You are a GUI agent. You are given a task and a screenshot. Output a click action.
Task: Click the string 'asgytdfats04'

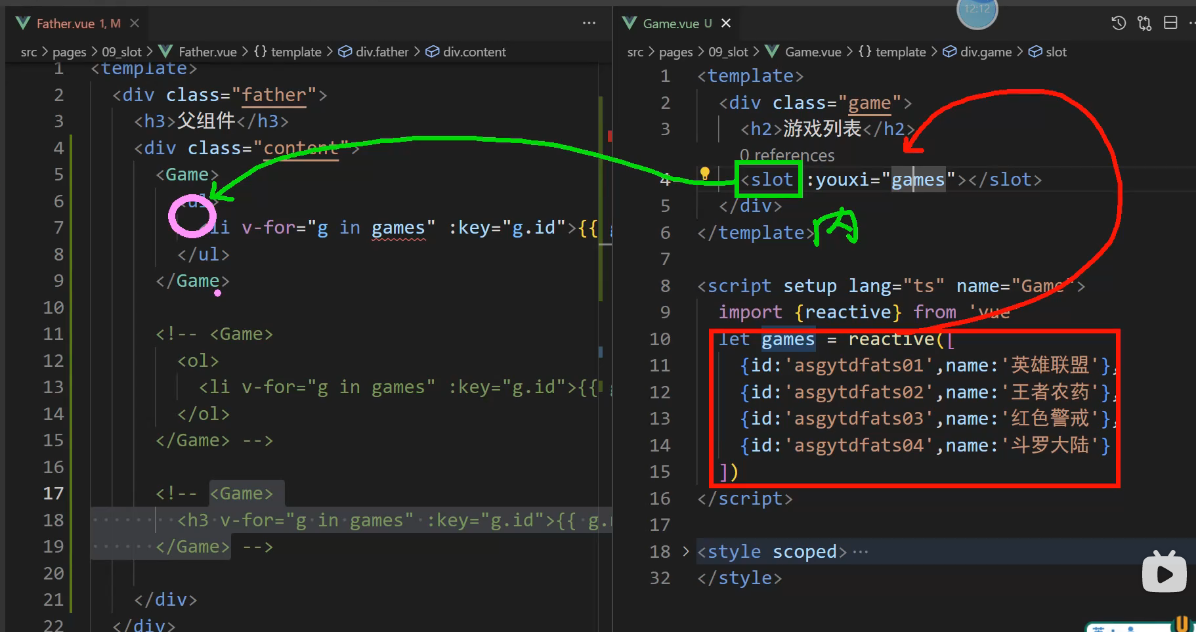[x=859, y=445]
